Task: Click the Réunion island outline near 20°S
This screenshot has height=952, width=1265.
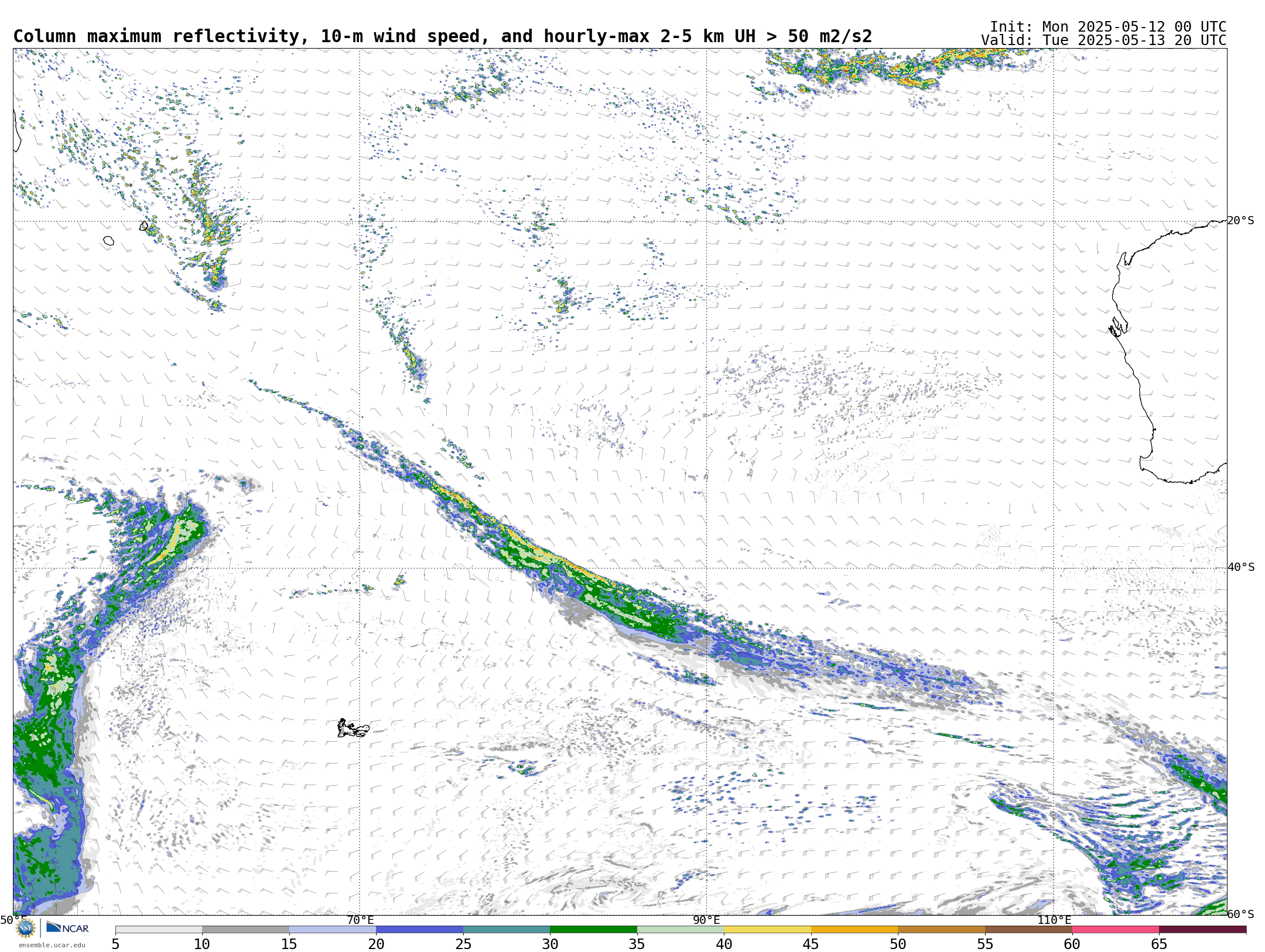Action: [x=108, y=241]
